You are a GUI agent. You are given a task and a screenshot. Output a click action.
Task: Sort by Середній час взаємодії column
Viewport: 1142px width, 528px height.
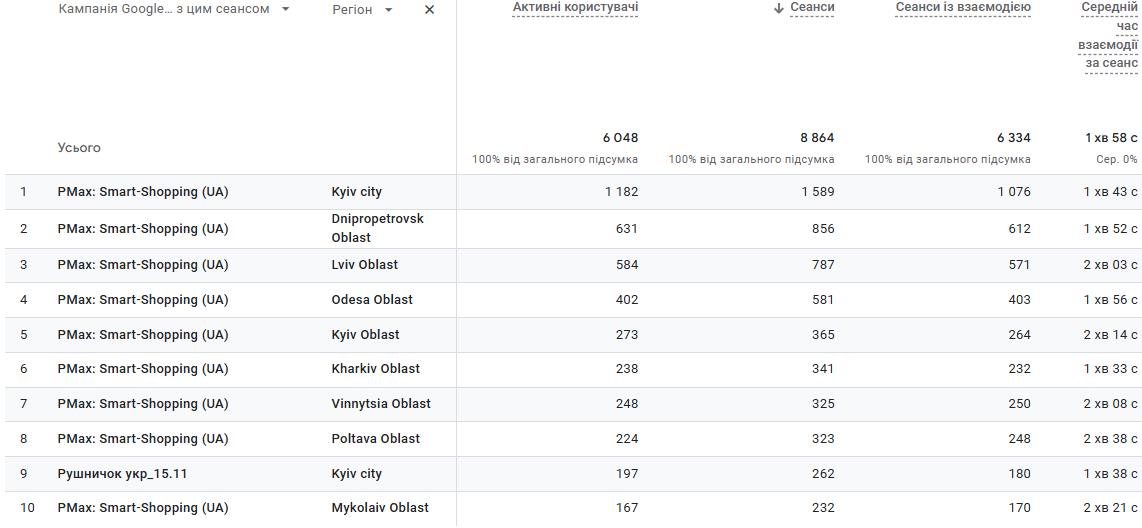(1108, 35)
